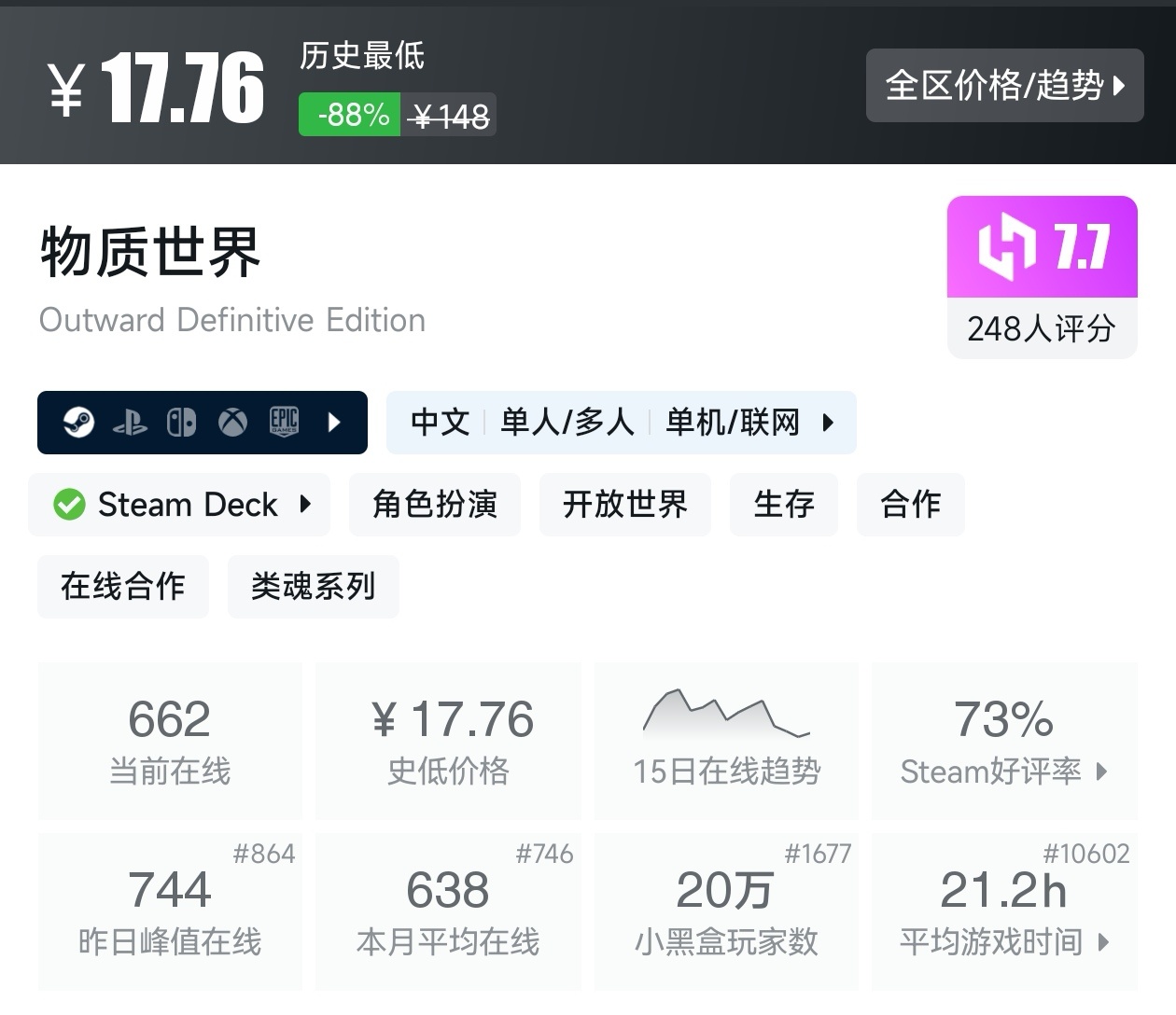Expand the platforms list arrow
This screenshot has height=1015, width=1176.
tap(335, 423)
